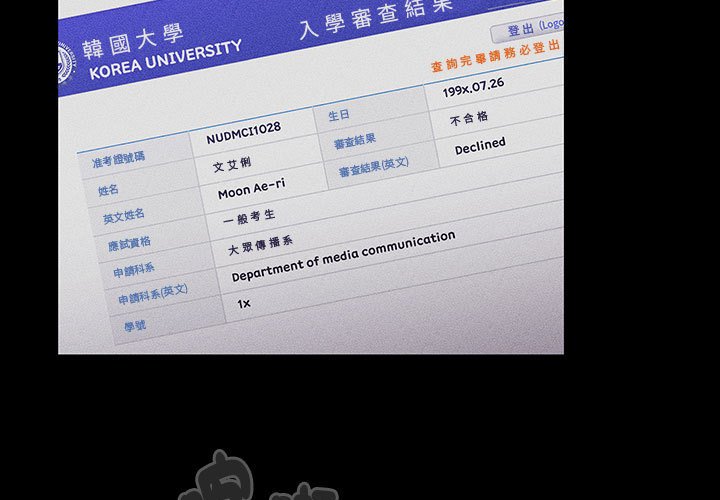
Task: Select the name value 文艾俐
Action: [x=232, y=165]
